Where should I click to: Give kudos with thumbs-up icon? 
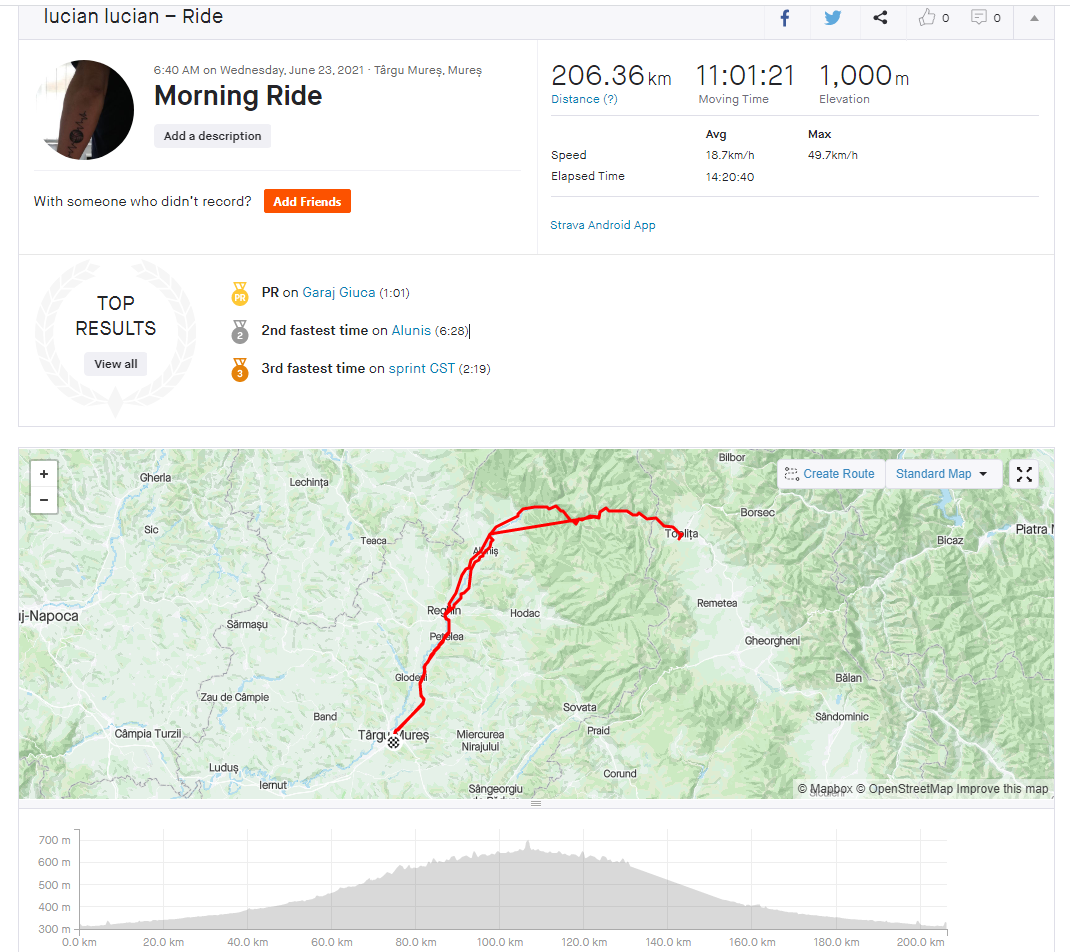point(927,18)
